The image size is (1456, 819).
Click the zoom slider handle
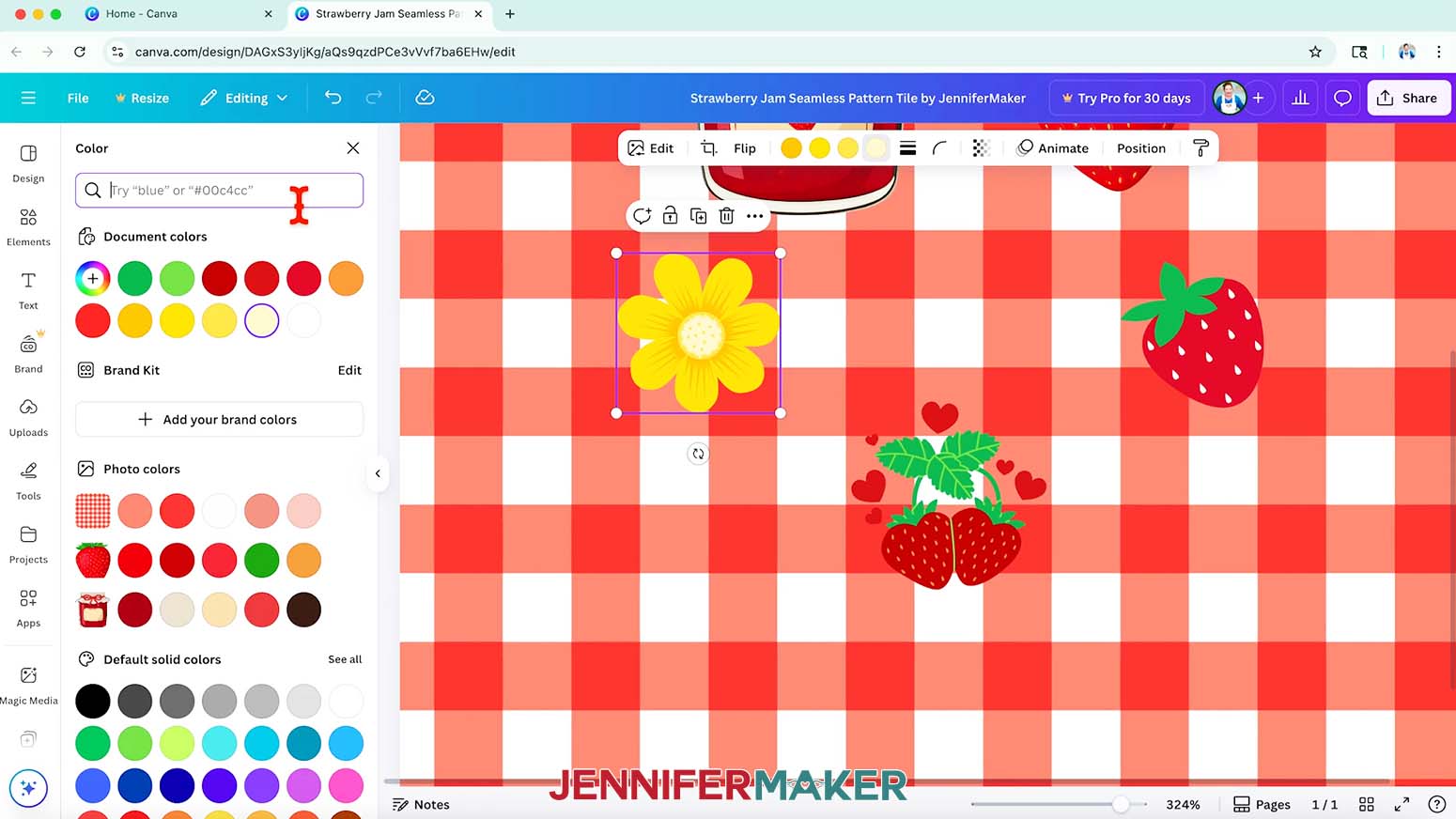[x=1121, y=804]
